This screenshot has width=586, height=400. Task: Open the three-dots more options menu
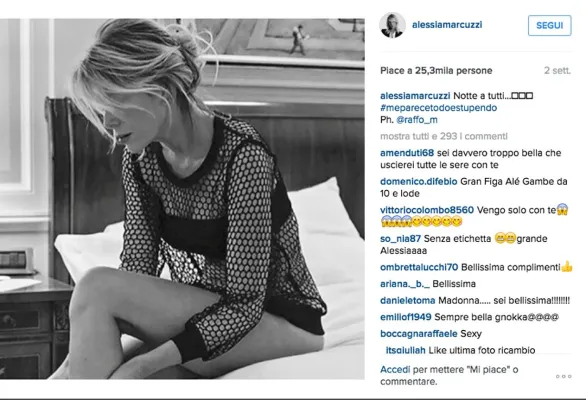(x=564, y=376)
